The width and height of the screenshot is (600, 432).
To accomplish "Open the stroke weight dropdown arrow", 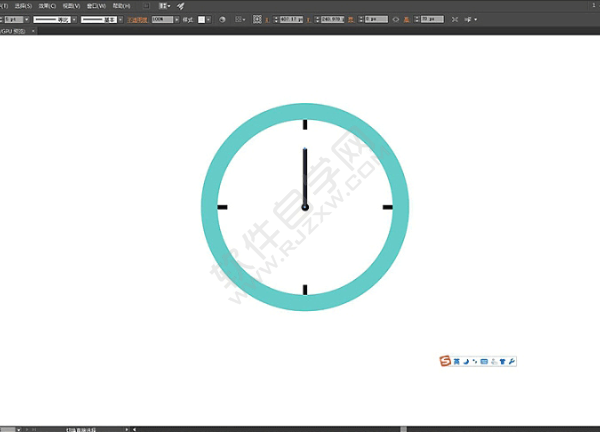I will coord(26,19).
